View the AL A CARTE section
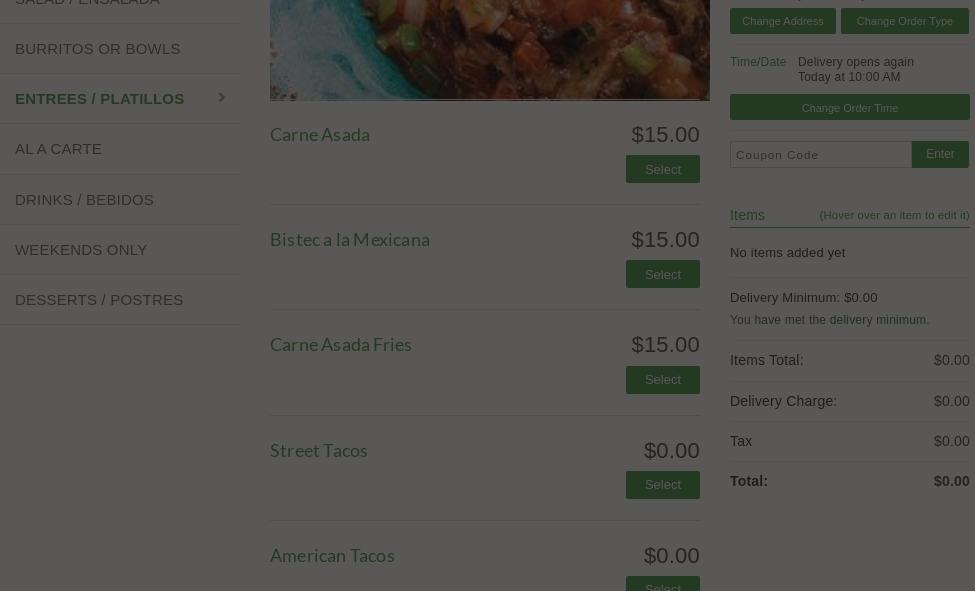 (58, 148)
